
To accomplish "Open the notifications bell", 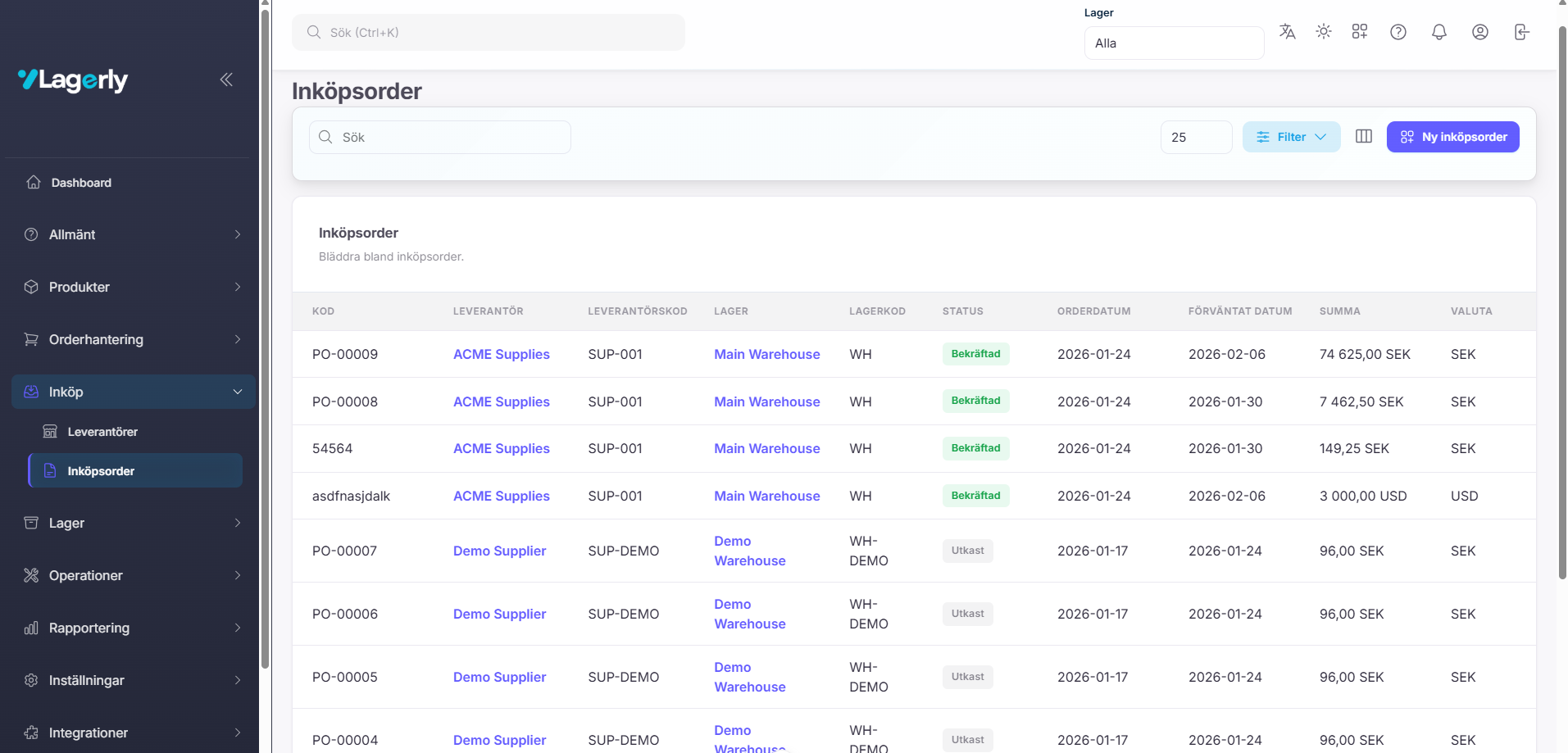I will (x=1438, y=32).
